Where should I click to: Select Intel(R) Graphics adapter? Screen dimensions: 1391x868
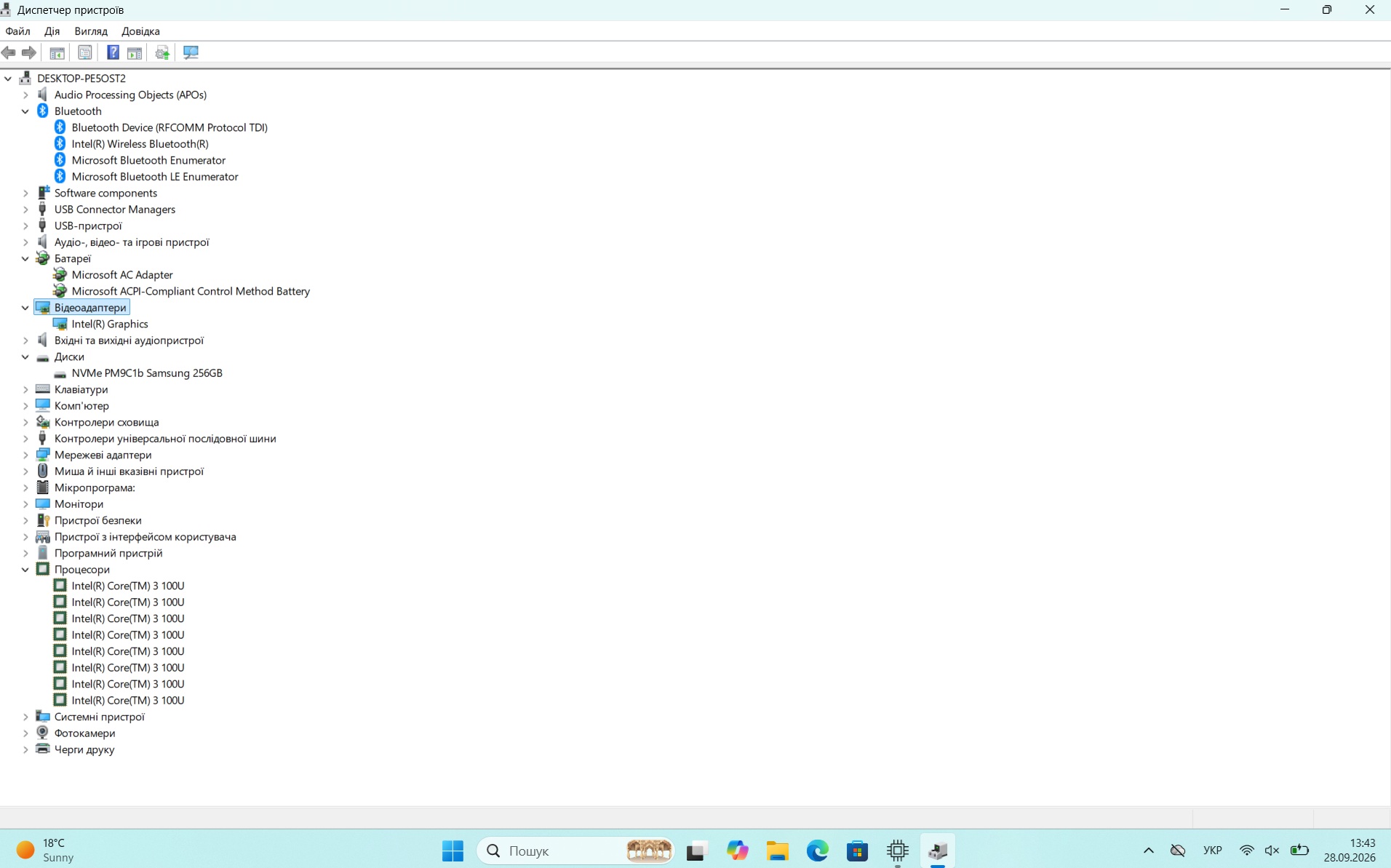pyautogui.click(x=110, y=324)
